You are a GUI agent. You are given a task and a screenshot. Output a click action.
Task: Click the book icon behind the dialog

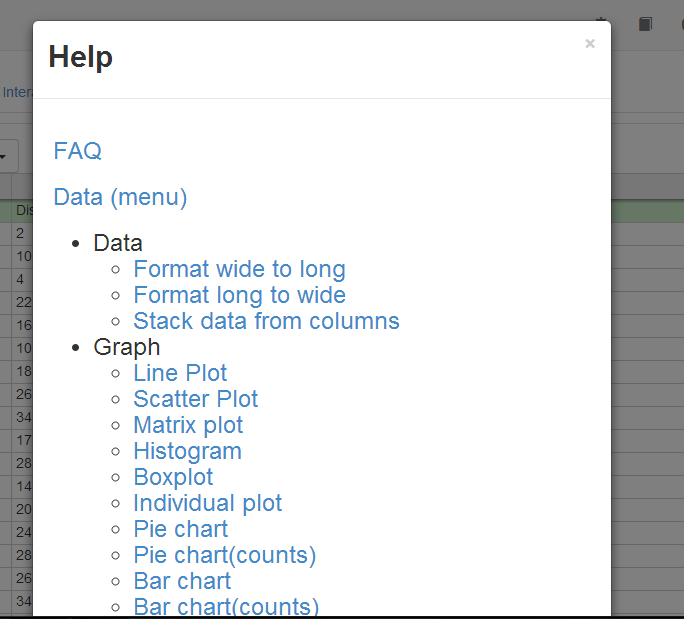click(646, 23)
